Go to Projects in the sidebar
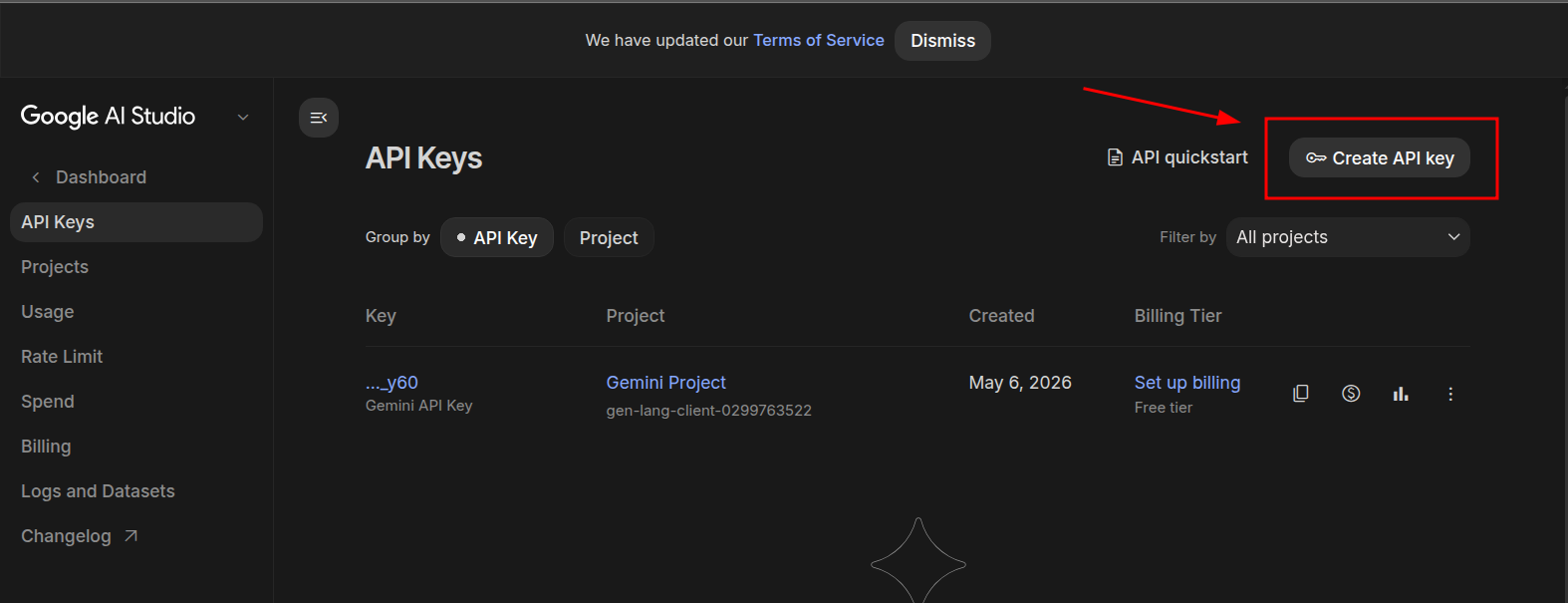Screen dimensions: 1568x603 coord(55,267)
